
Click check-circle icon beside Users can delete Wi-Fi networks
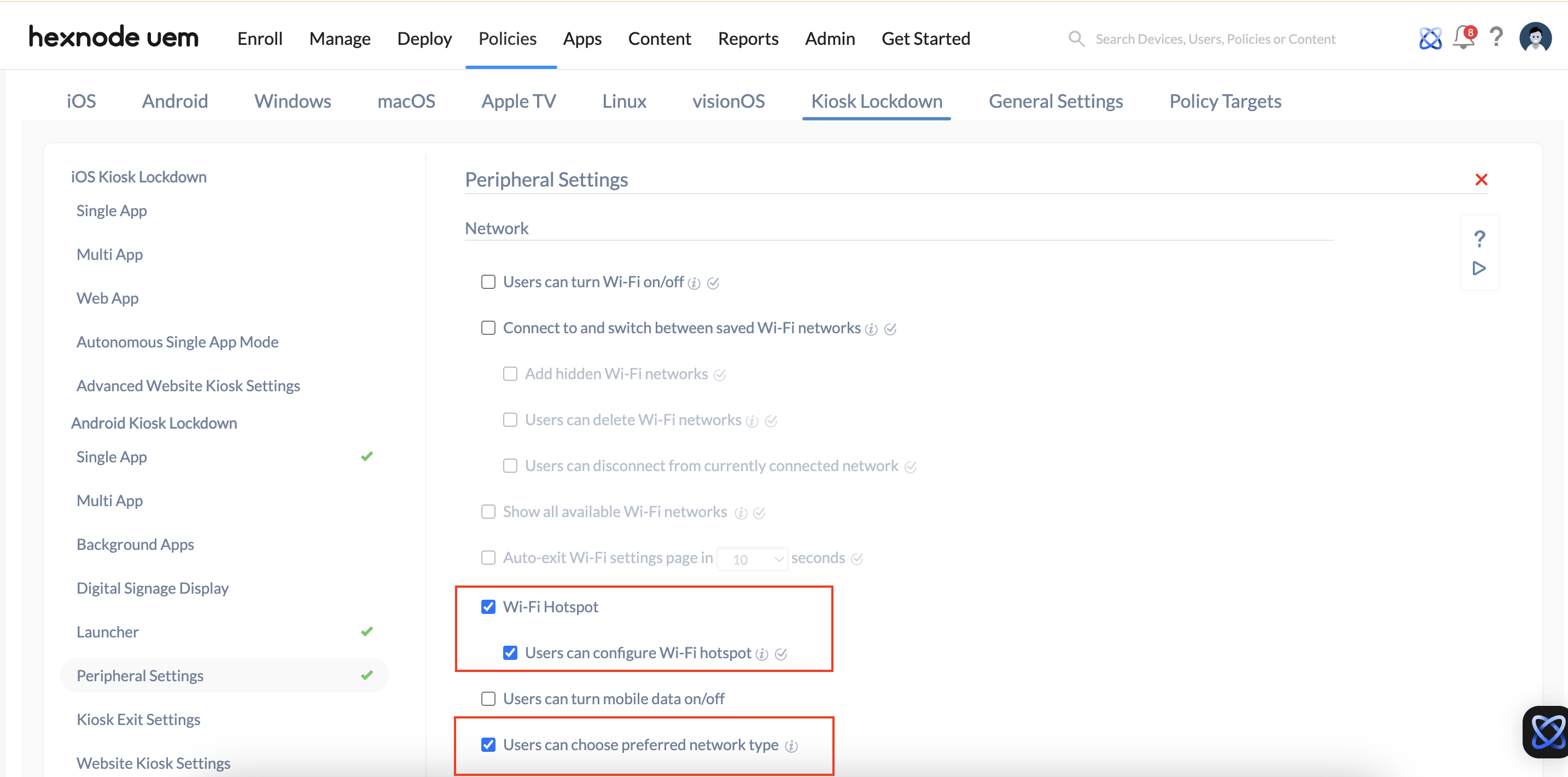(771, 421)
